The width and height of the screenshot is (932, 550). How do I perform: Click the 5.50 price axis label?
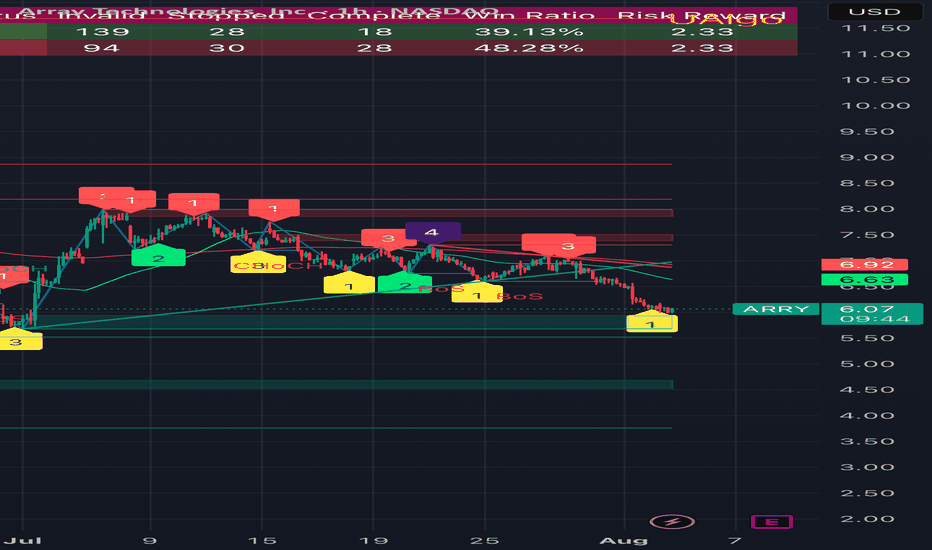click(x=867, y=338)
